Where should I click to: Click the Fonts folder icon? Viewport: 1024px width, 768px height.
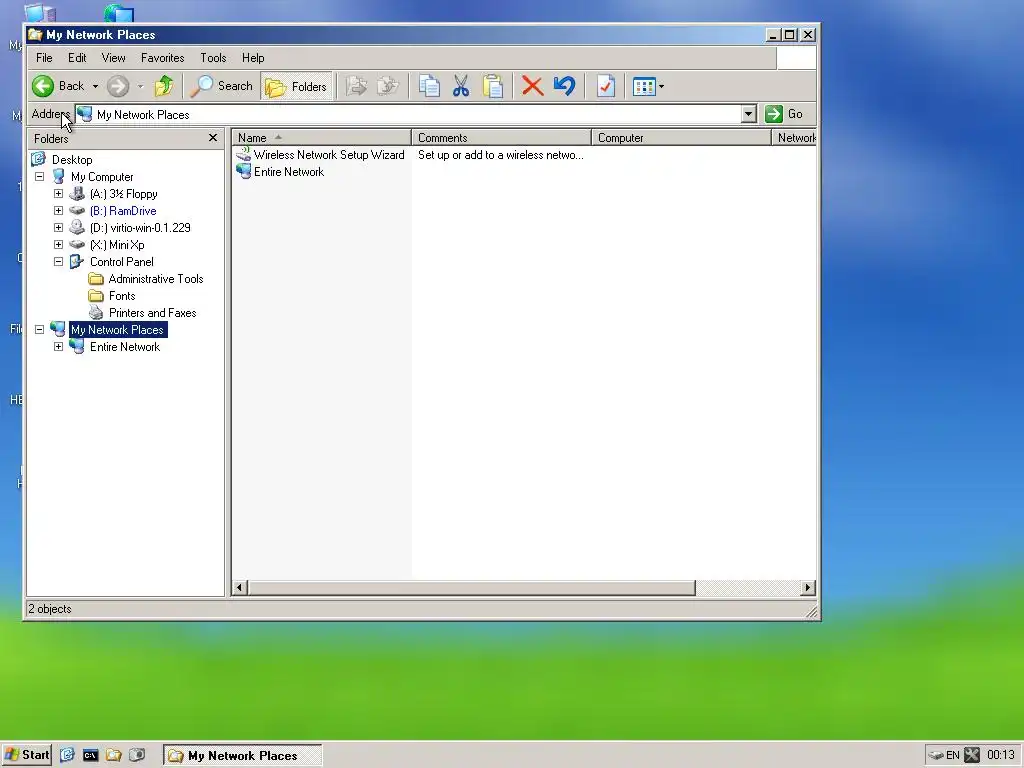click(x=96, y=296)
